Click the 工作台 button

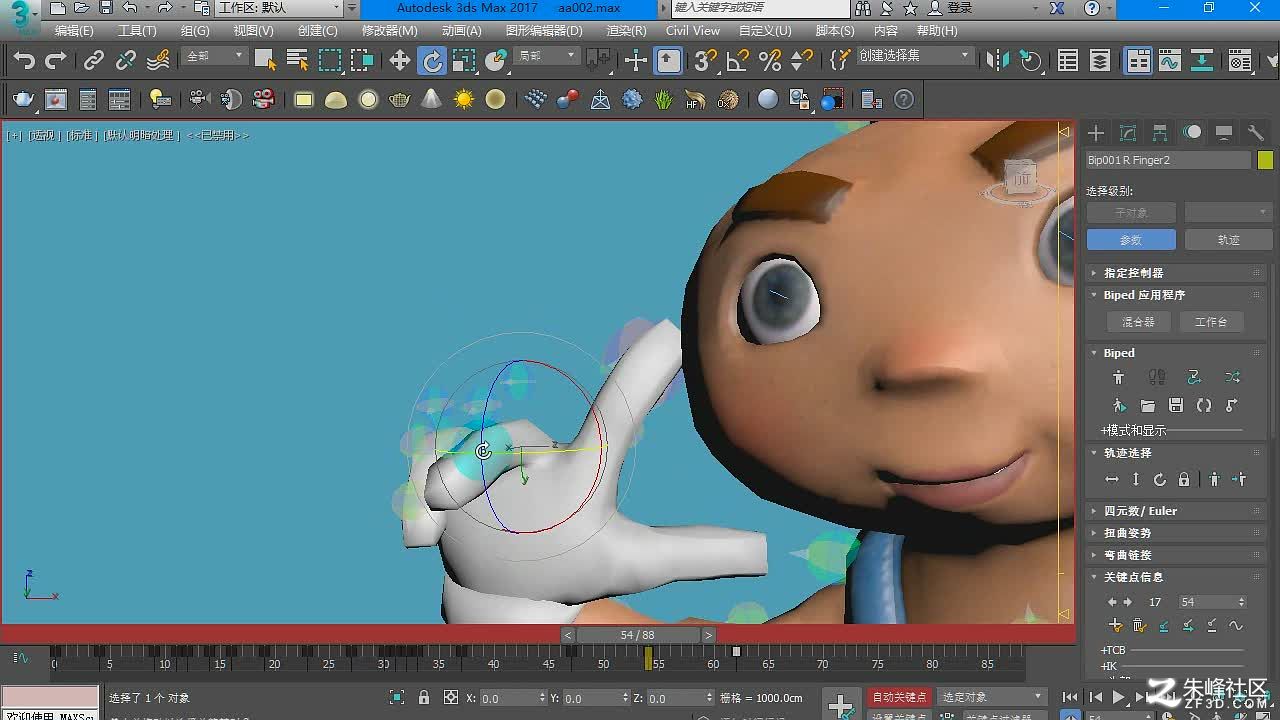(x=1211, y=322)
